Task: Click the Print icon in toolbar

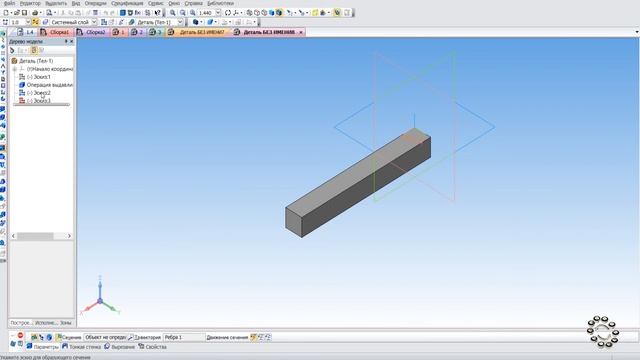Action: point(35,13)
